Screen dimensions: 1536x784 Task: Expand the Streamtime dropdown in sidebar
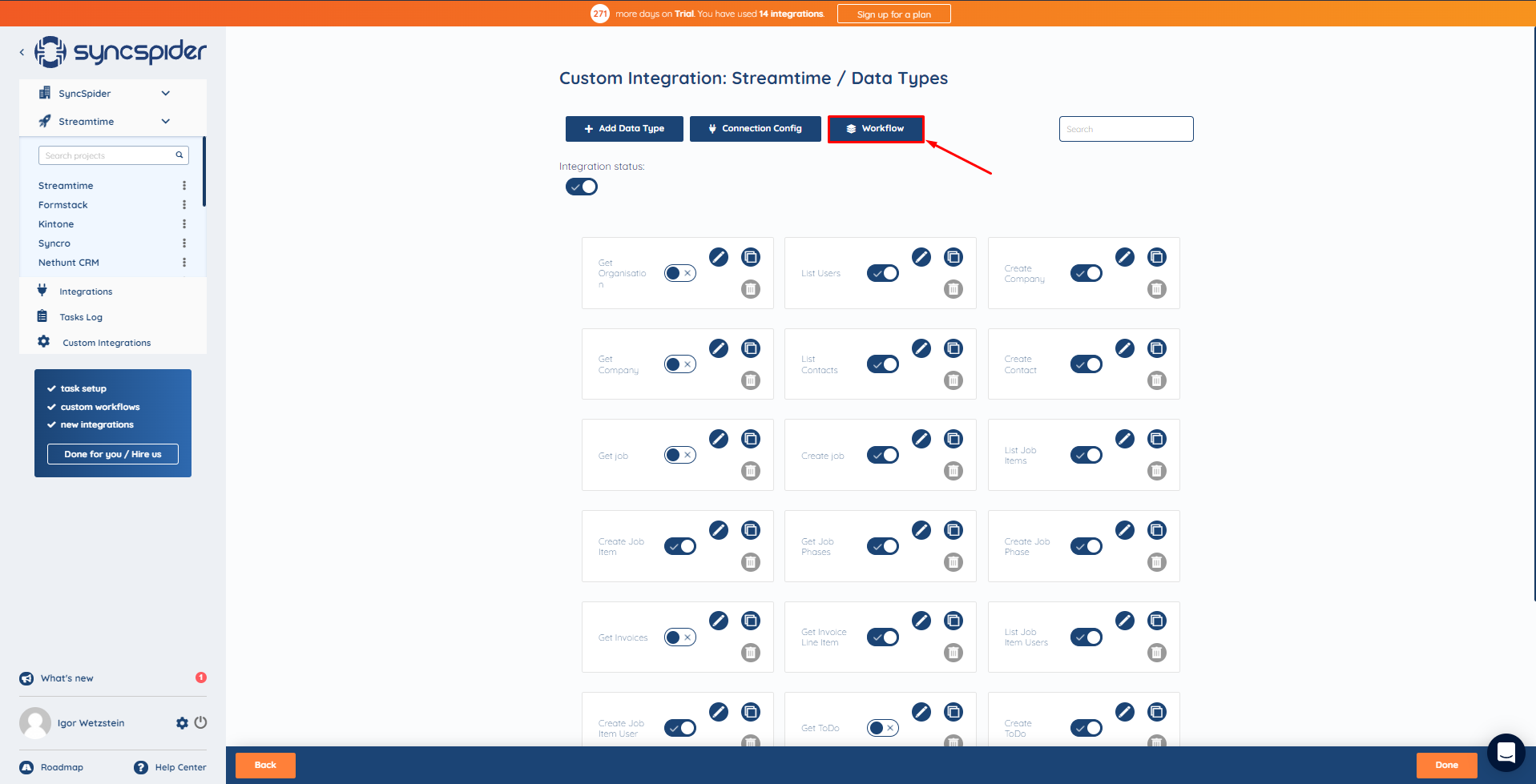click(x=166, y=122)
